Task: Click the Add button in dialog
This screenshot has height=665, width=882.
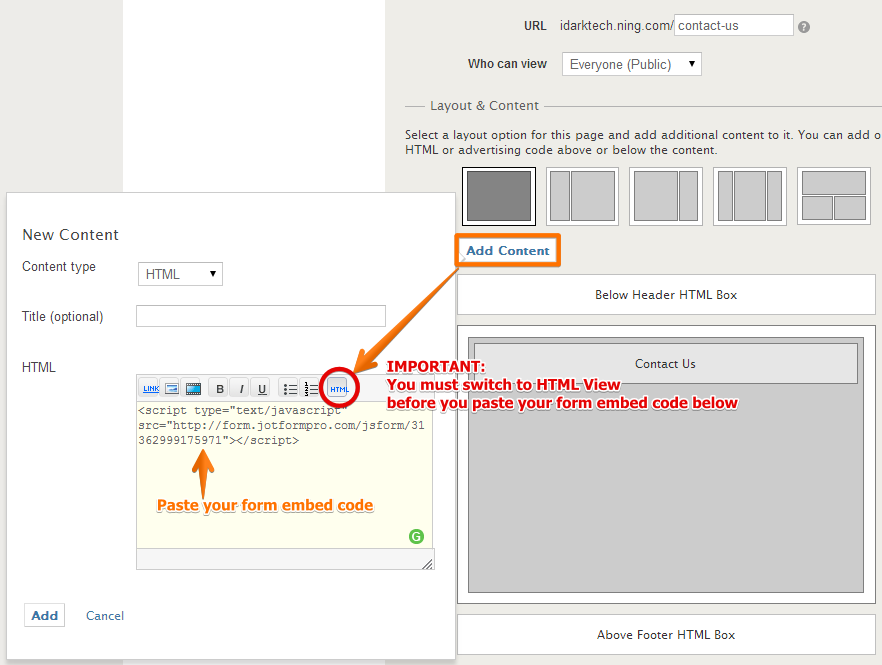Action: [45, 616]
